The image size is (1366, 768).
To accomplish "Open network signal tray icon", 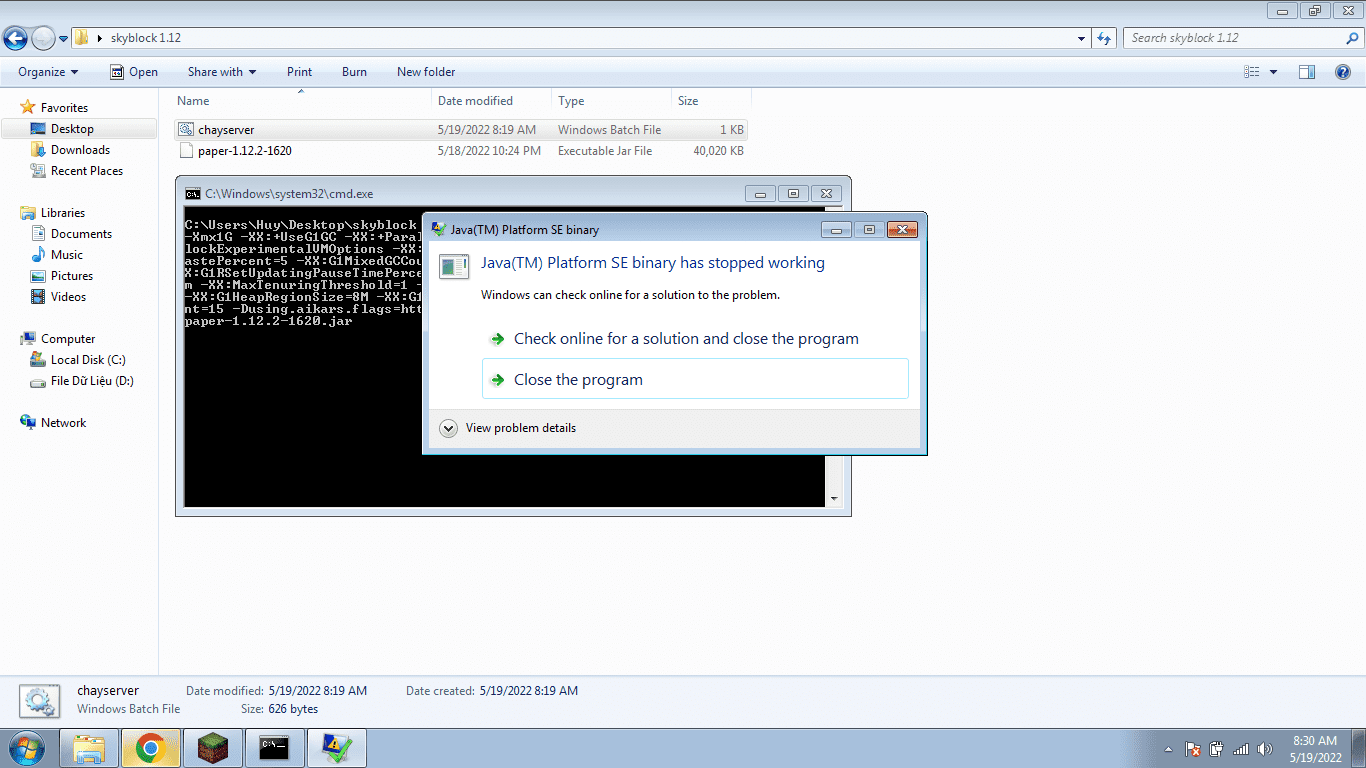I will coord(1241,749).
